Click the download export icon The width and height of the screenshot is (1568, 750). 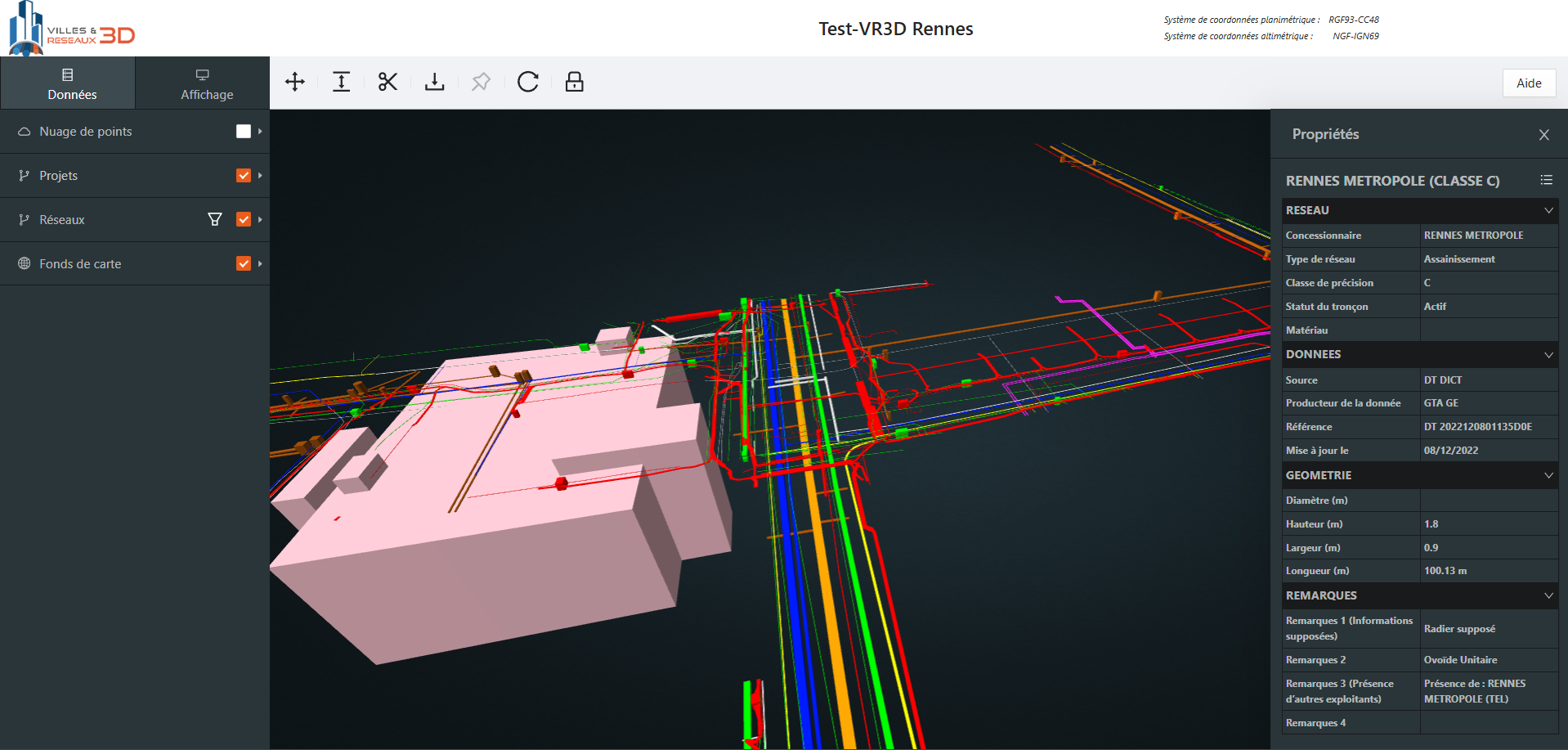coord(434,82)
